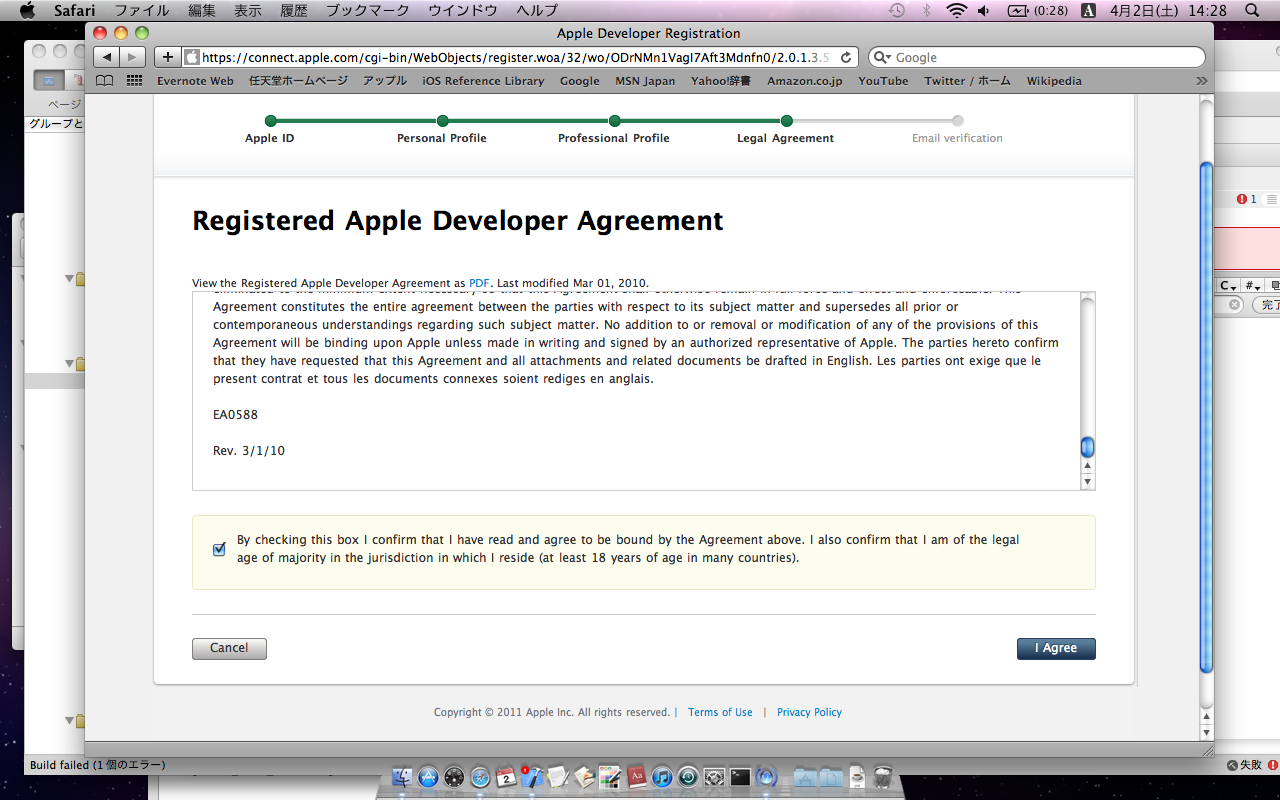Click the 'Legal Agreement' step label
1280x800 pixels.
coord(785,138)
